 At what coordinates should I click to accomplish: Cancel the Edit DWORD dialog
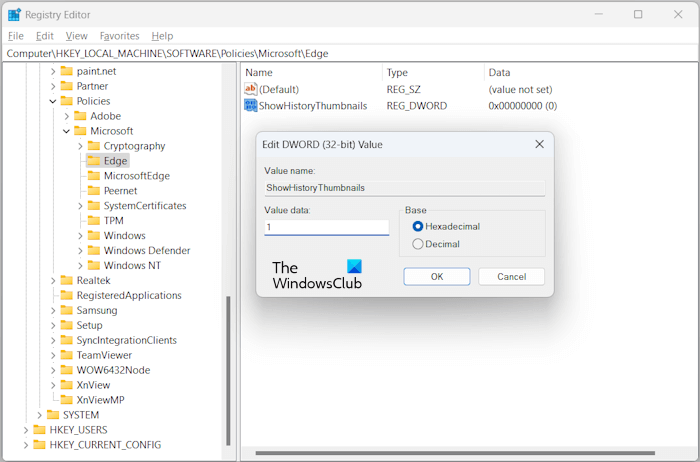(x=512, y=276)
